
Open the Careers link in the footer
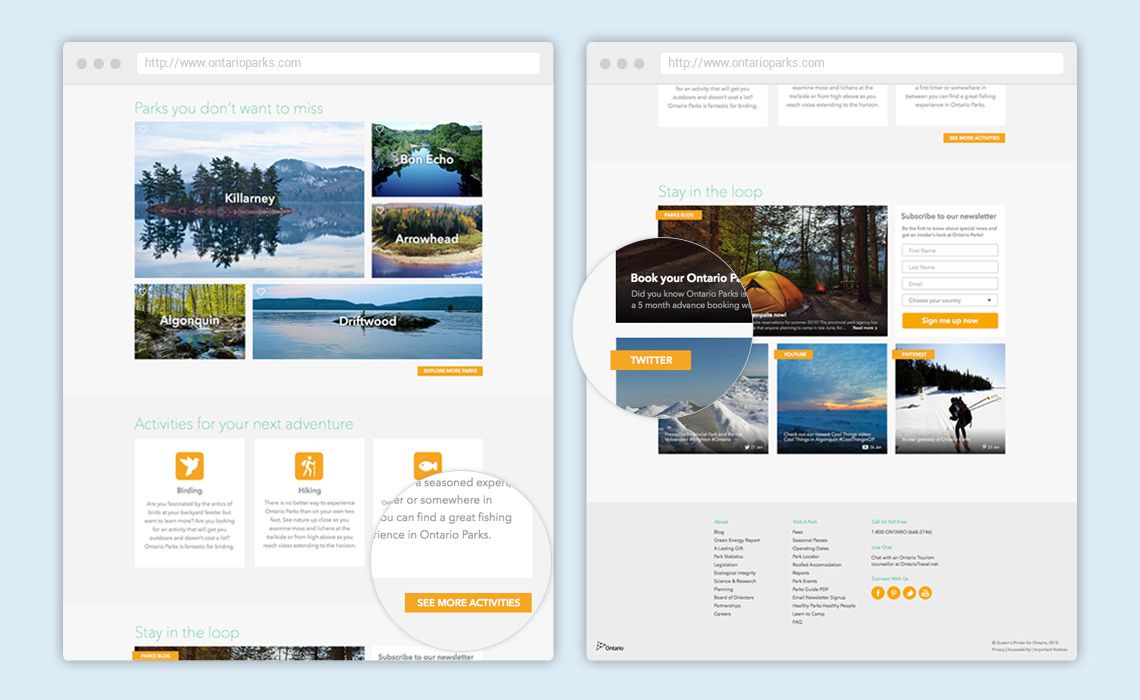pos(722,614)
